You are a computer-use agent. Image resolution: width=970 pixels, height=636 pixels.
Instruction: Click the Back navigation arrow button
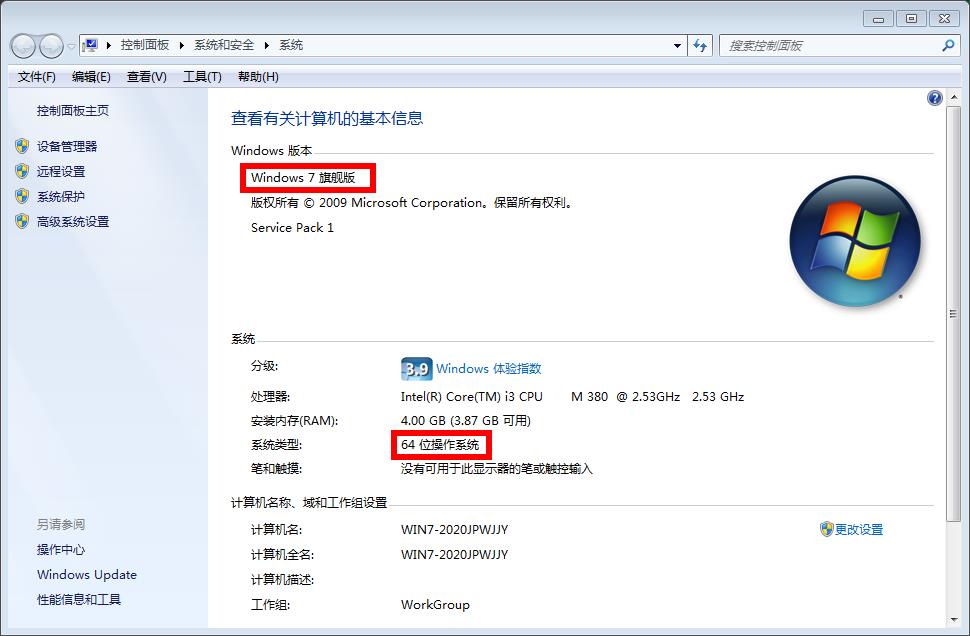[x=23, y=46]
